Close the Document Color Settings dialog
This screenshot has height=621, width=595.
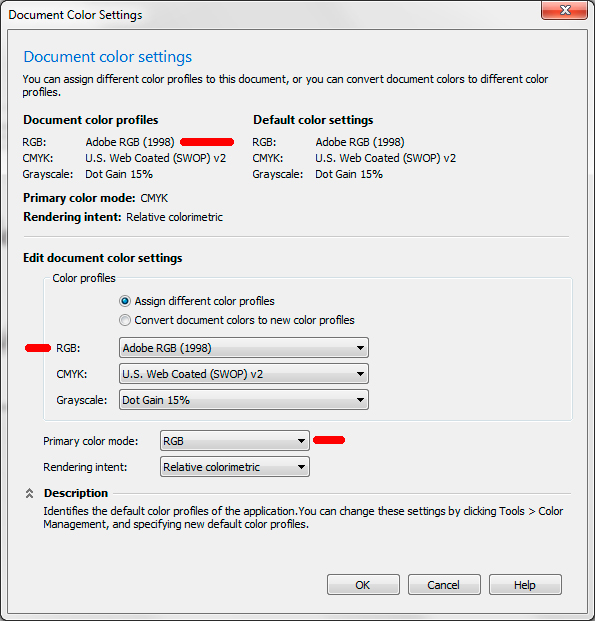565,10
